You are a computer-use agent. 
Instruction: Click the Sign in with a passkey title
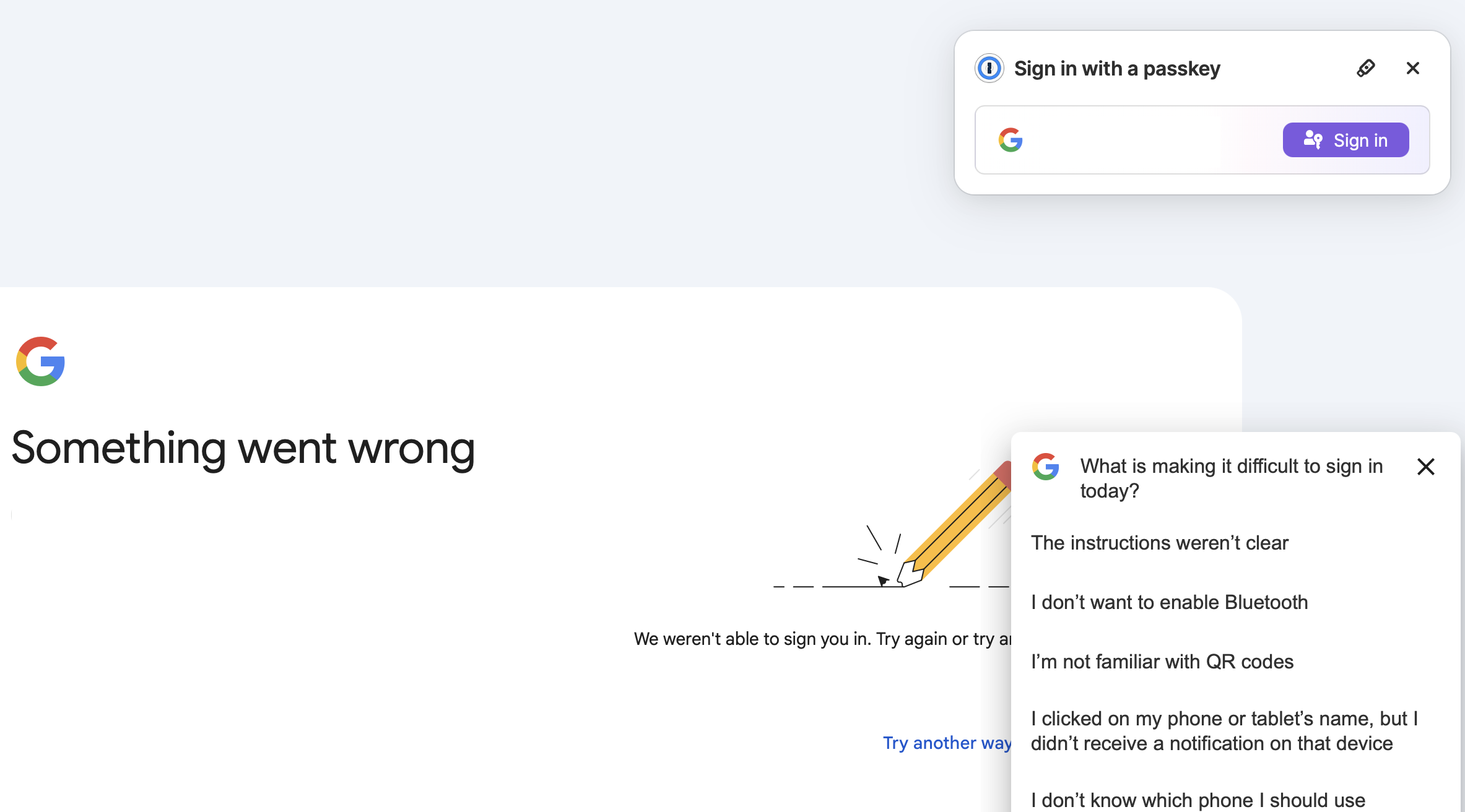point(1117,68)
